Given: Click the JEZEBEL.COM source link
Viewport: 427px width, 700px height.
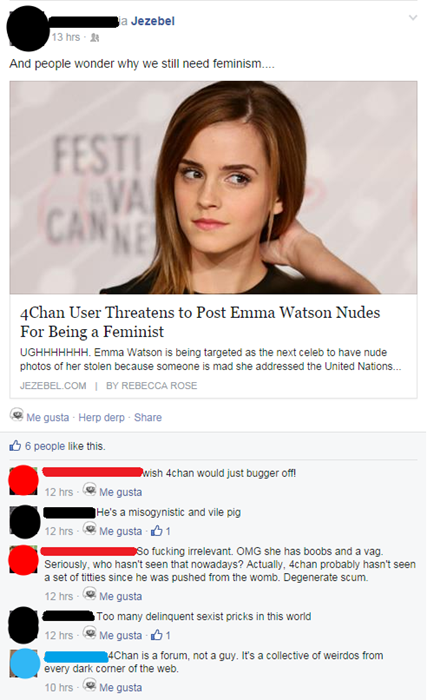Looking at the screenshot, I should pos(53,386).
